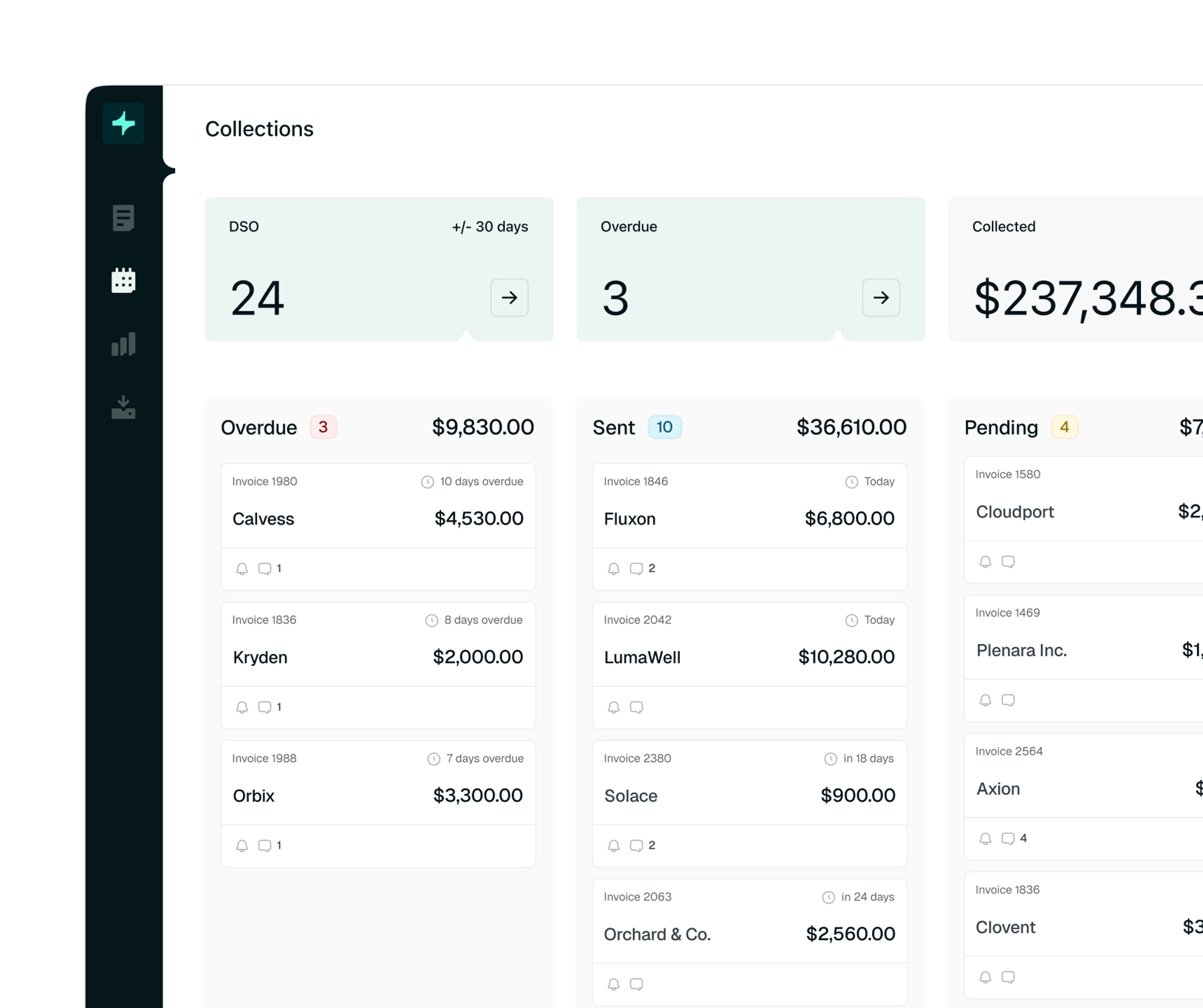1203x1008 pixels.
Task: Select the calendar collections sidebar icon
Action: click(x=123, y=280)
